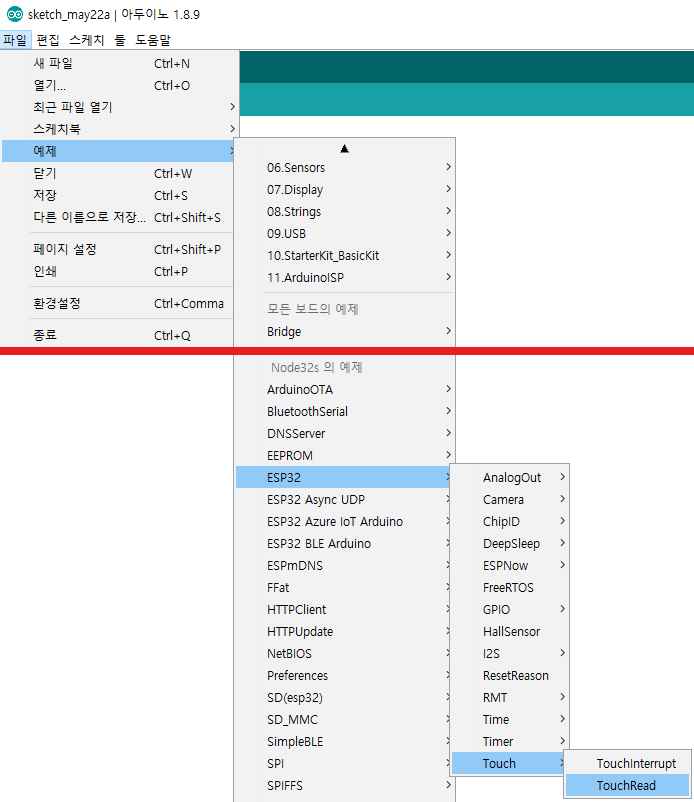This screenshot has height=802, width=694.
Task: Expand Bridge examples
Action: pyautogui.click(x=345, y=331)
